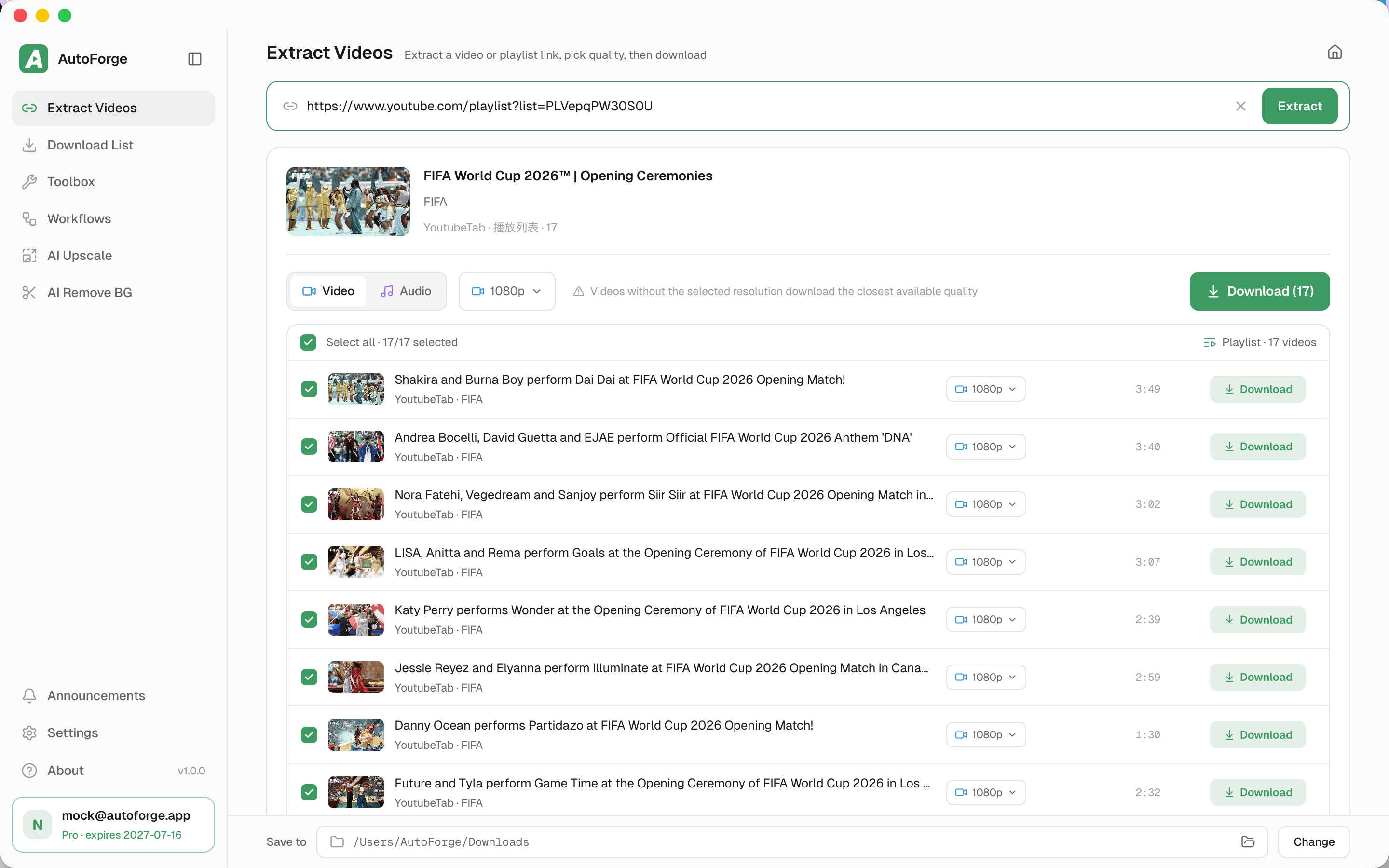The width and height of the screenshot is (1389, 868).
Task: Go to home via house icon
Action: [1335, 52]
